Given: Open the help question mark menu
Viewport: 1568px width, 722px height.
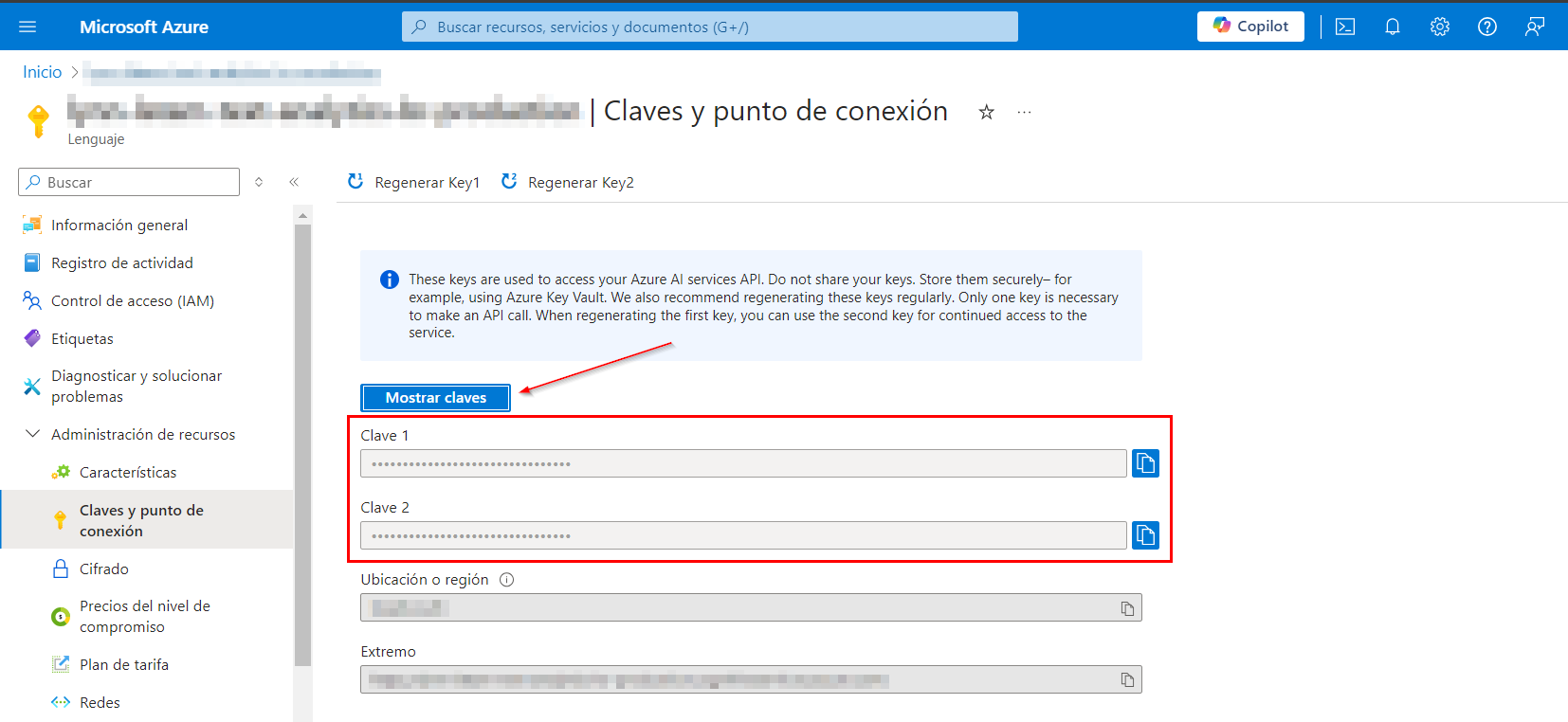Looking at the screenshot, I should click(x=1487, y=27).
